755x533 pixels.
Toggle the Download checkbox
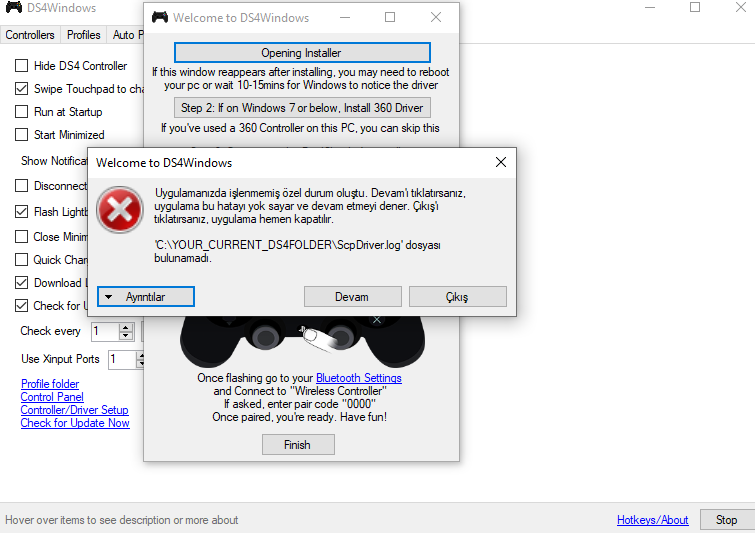click(x=22, y=283)
